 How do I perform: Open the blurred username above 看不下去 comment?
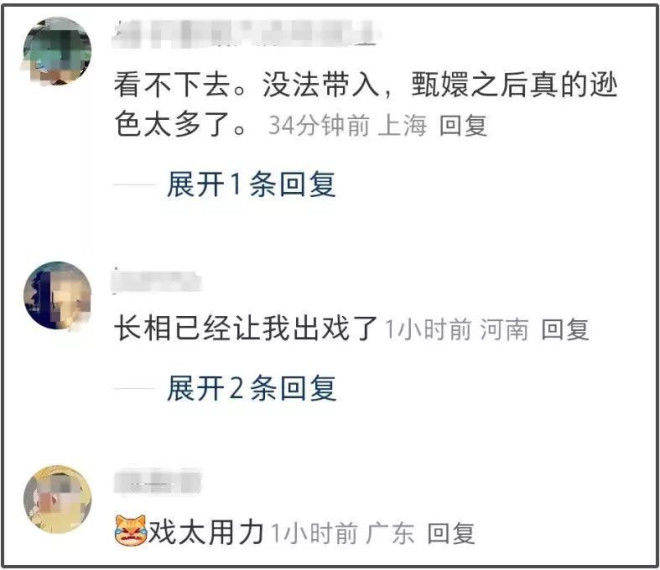point(245,34)
